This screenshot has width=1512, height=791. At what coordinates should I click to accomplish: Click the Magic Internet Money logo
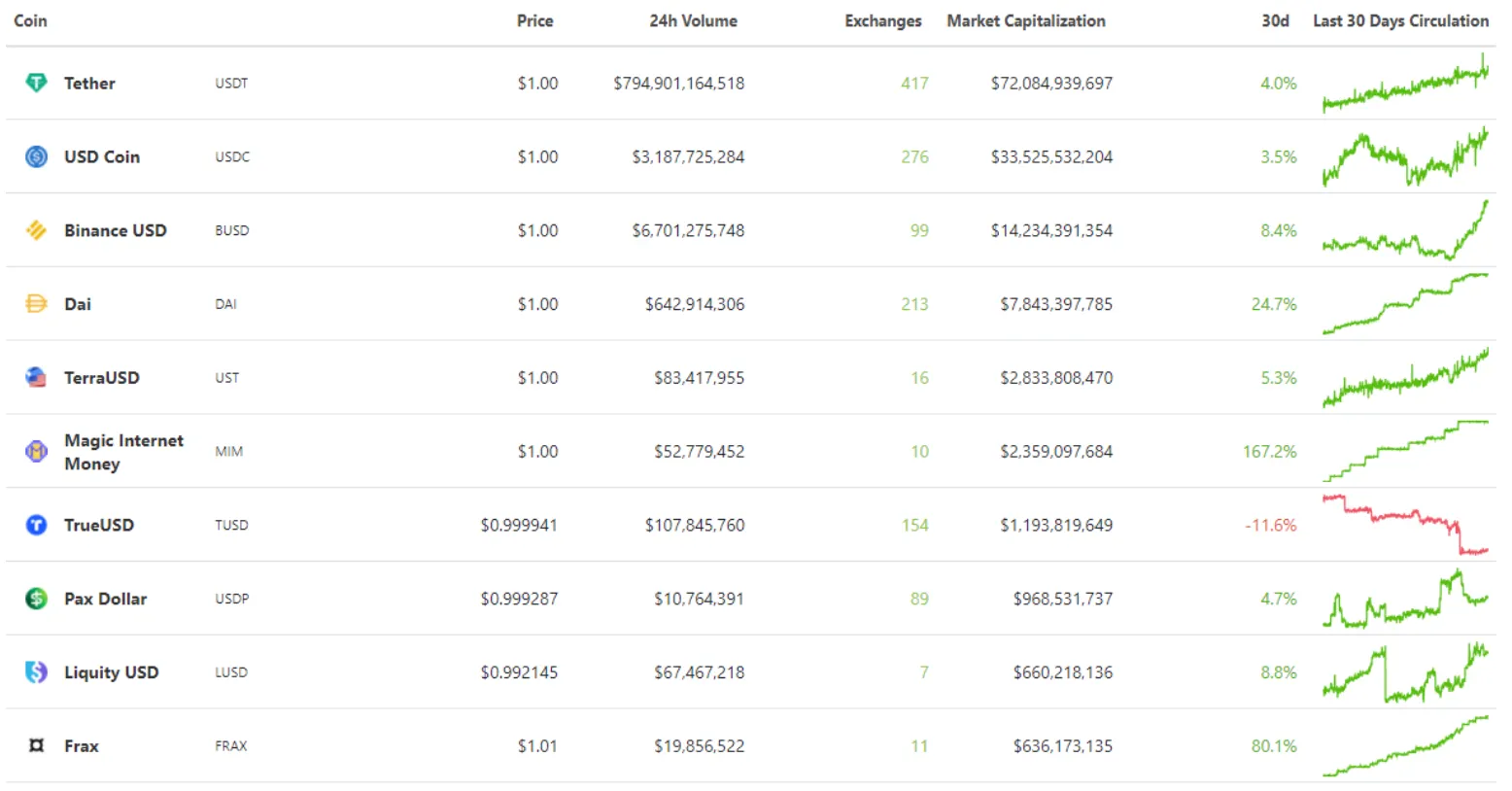36,451
